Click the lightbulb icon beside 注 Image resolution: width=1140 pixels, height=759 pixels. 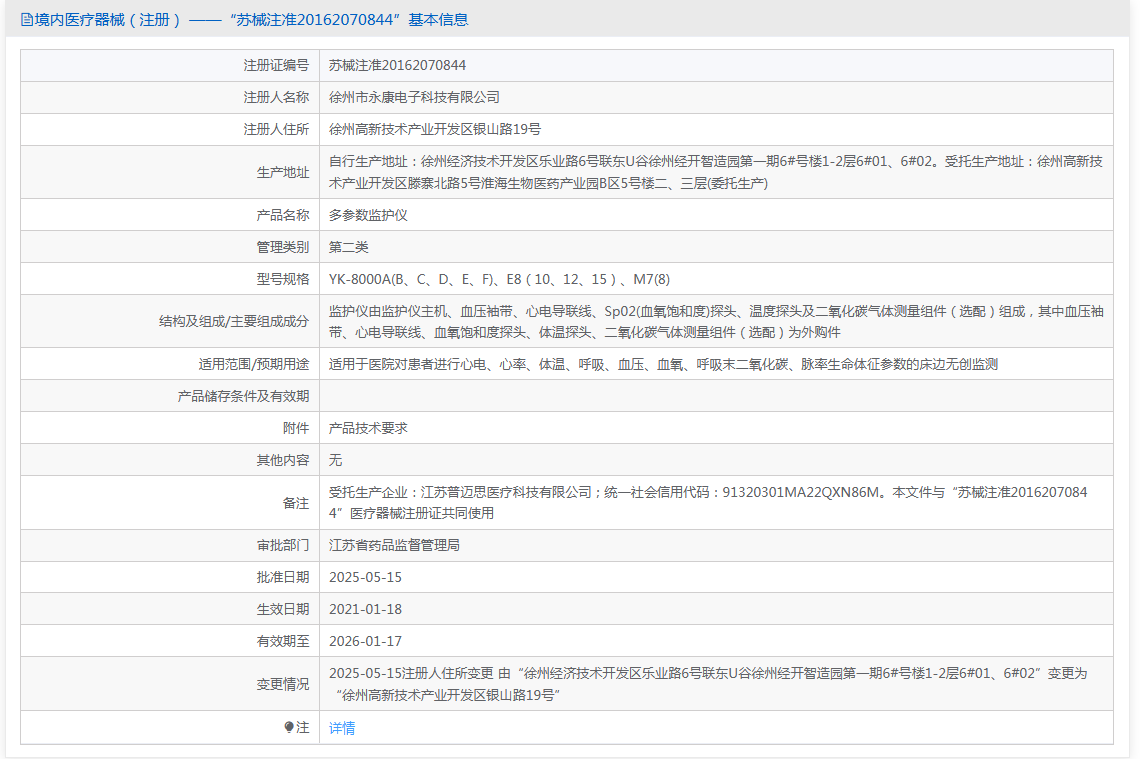point(289,727)
